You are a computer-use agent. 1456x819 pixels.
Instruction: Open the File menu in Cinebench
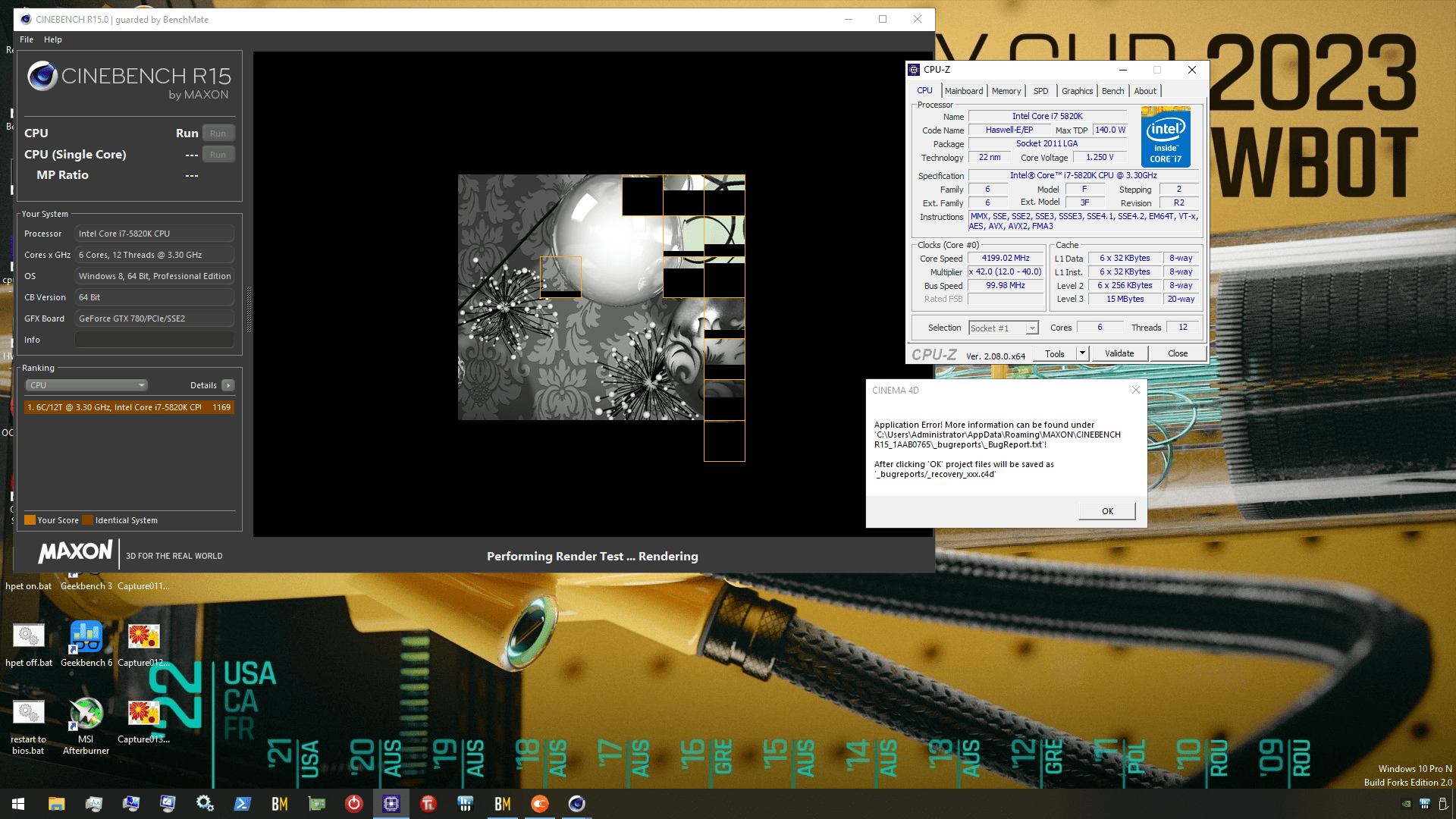pos(27,39)
